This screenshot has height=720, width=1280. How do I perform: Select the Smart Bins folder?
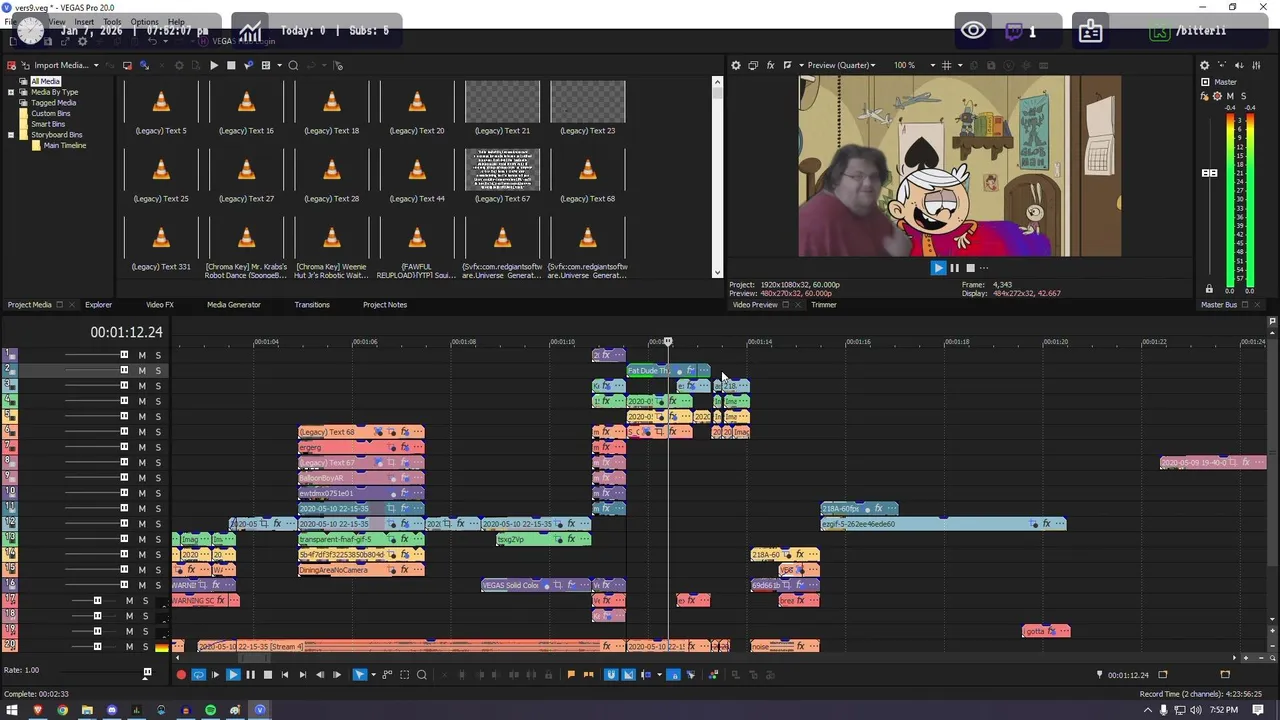48,124
